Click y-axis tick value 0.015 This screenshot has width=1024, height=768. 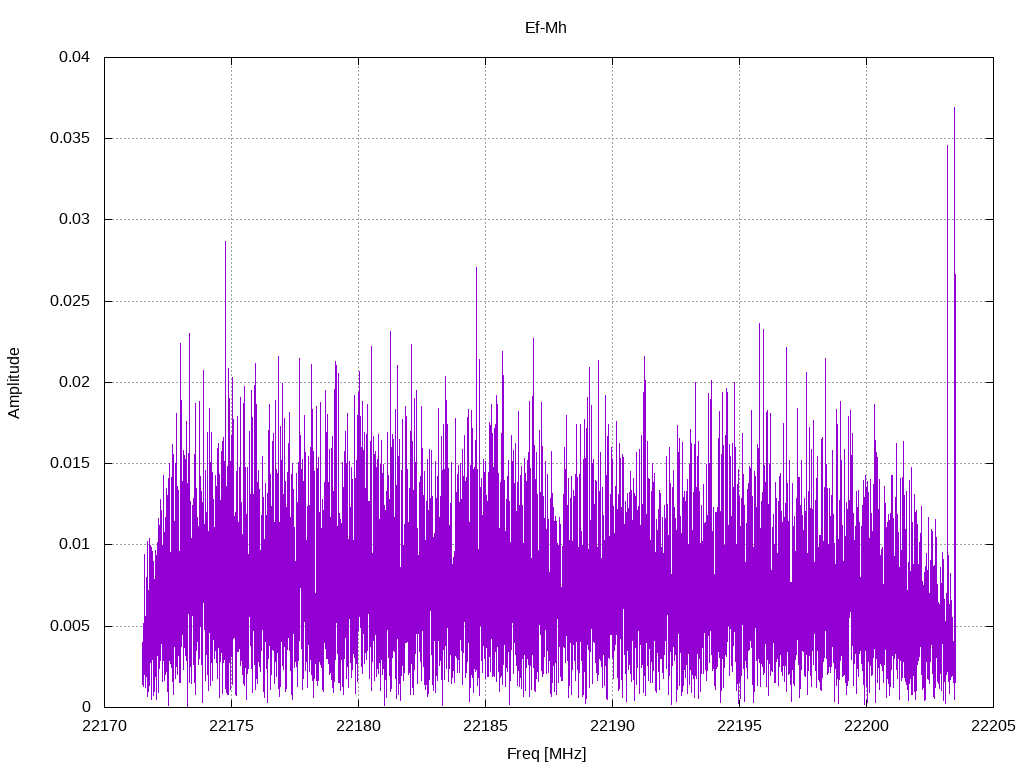point(70,463)
